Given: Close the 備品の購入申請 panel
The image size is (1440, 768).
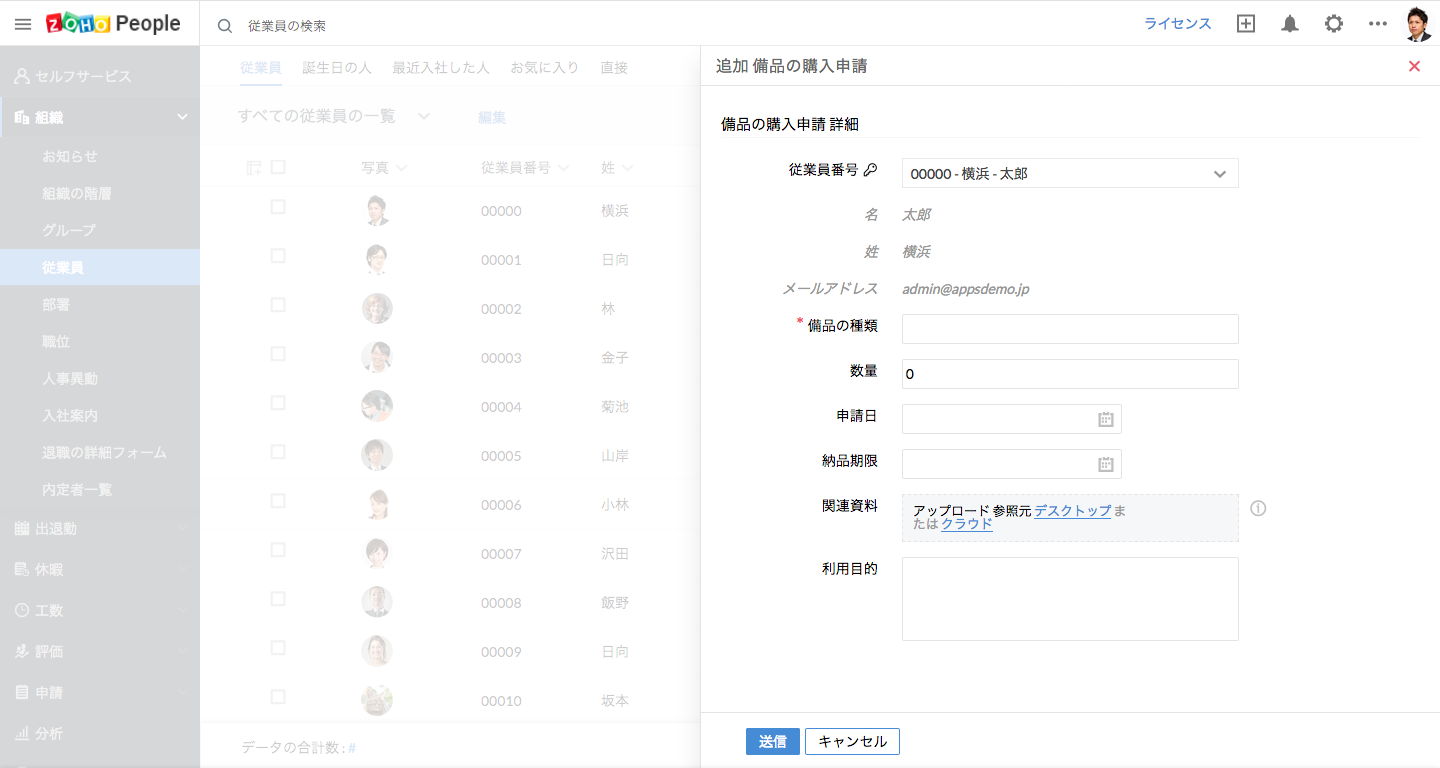Looking at the screenshot, I should click(1414, 66).
